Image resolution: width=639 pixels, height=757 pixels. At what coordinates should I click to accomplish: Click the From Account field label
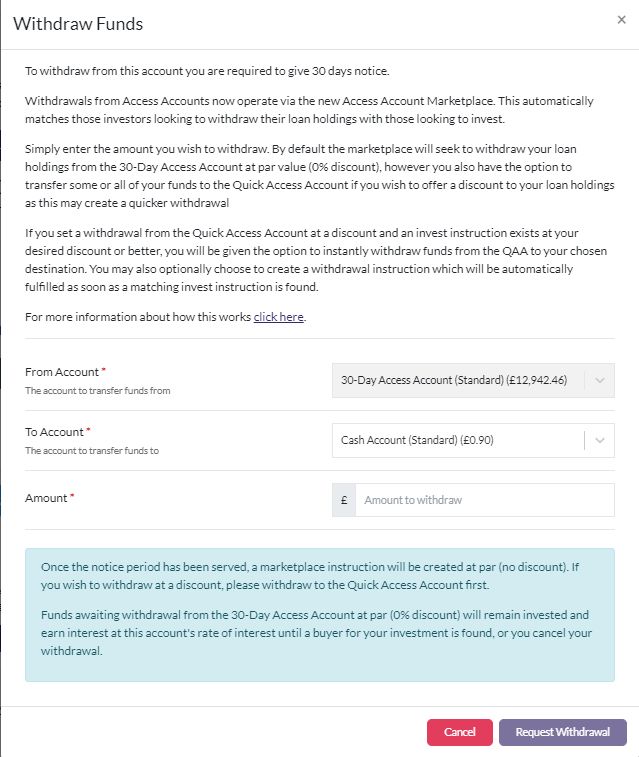[62, 372]
